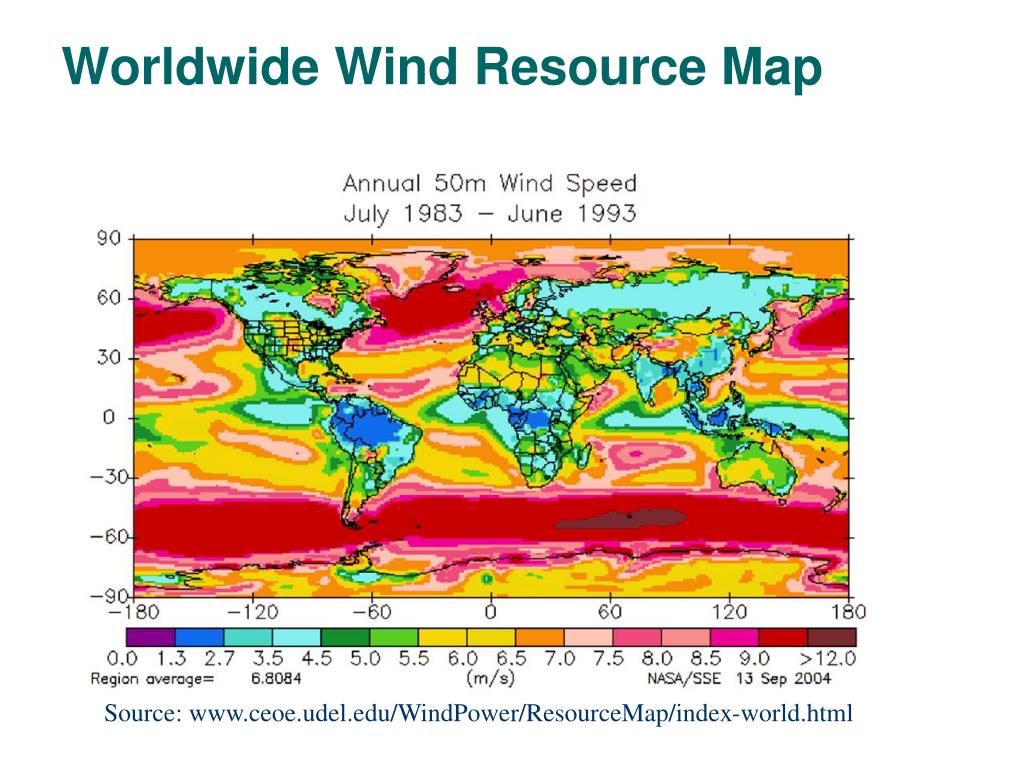Click the 'Region average=' label

pyautogui.click(x=152, y=679)
